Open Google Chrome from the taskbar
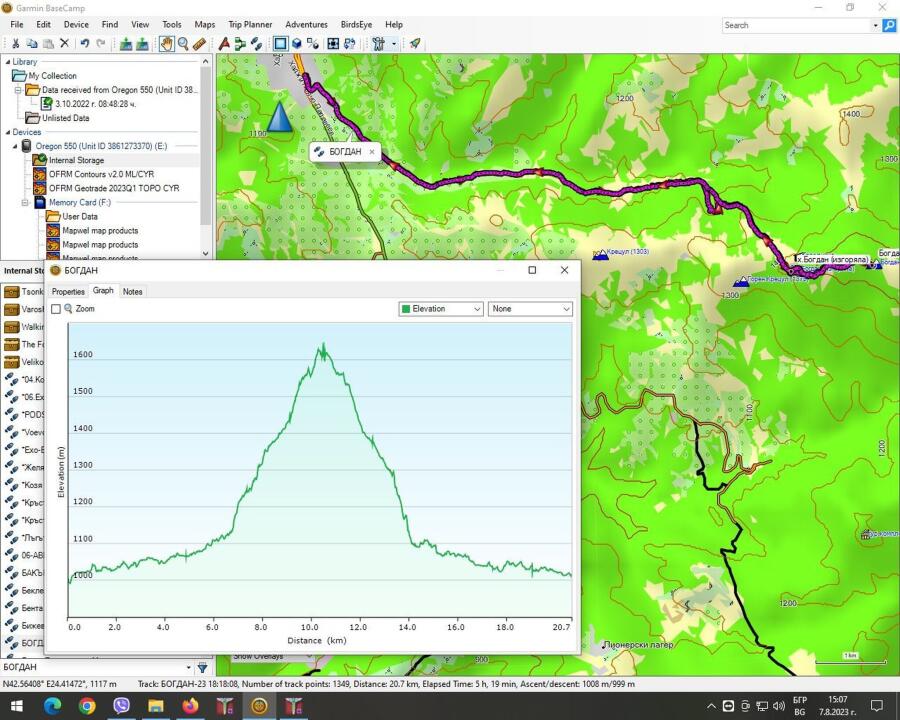The width and height of the screenshot is (900, 720). (x=87, y=706)
